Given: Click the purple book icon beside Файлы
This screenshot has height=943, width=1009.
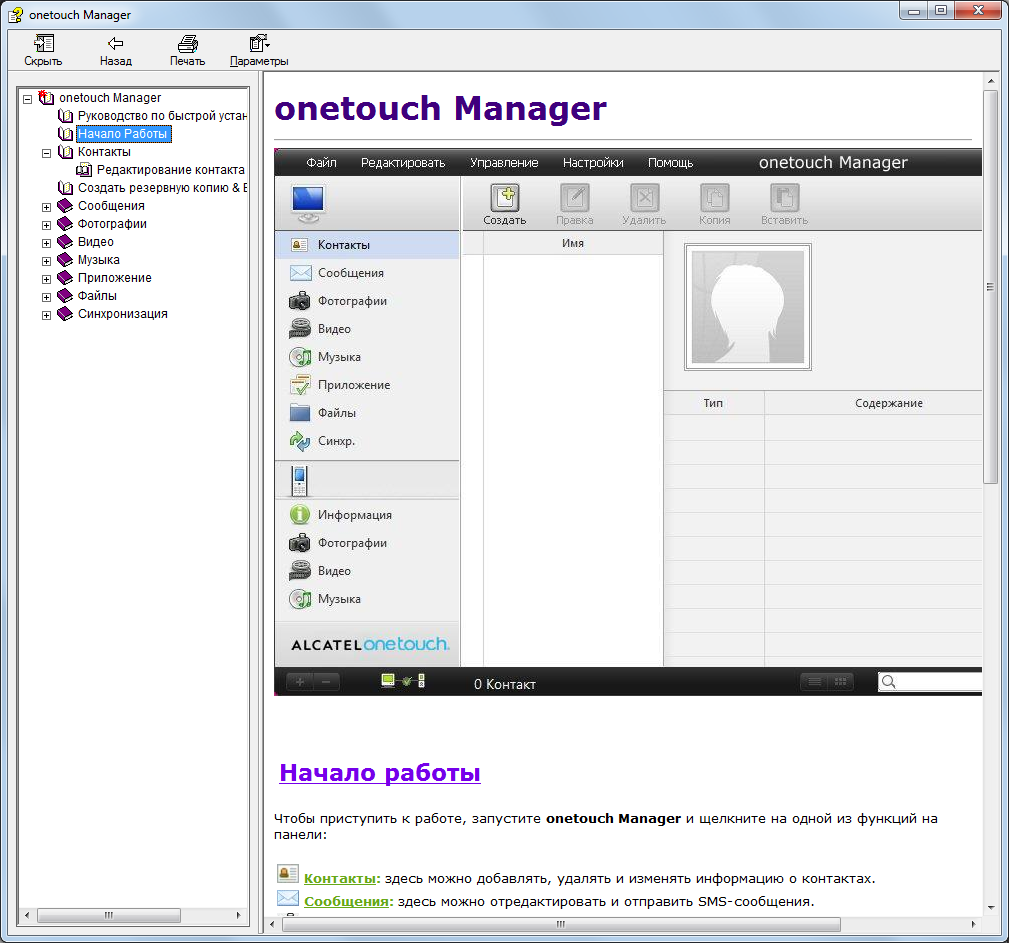Looking at the screenshot, I should 65,295.
